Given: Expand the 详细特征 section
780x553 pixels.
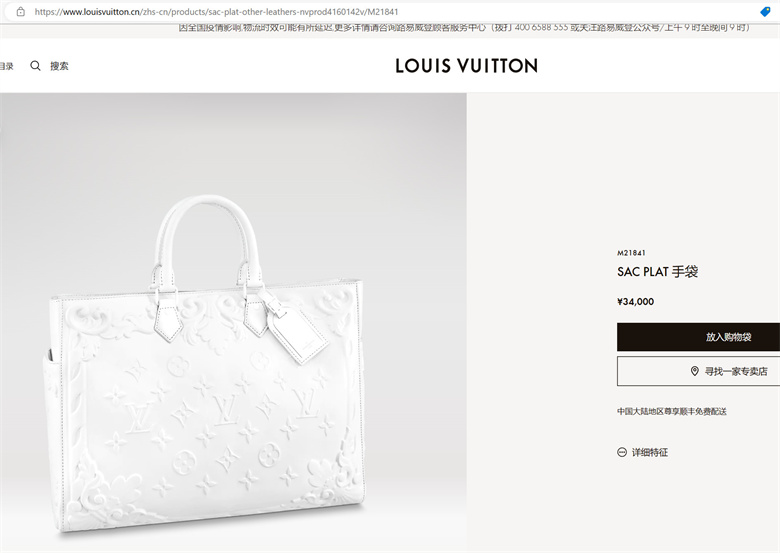Looking at the screenshot, I should click(x=650, y=452).
